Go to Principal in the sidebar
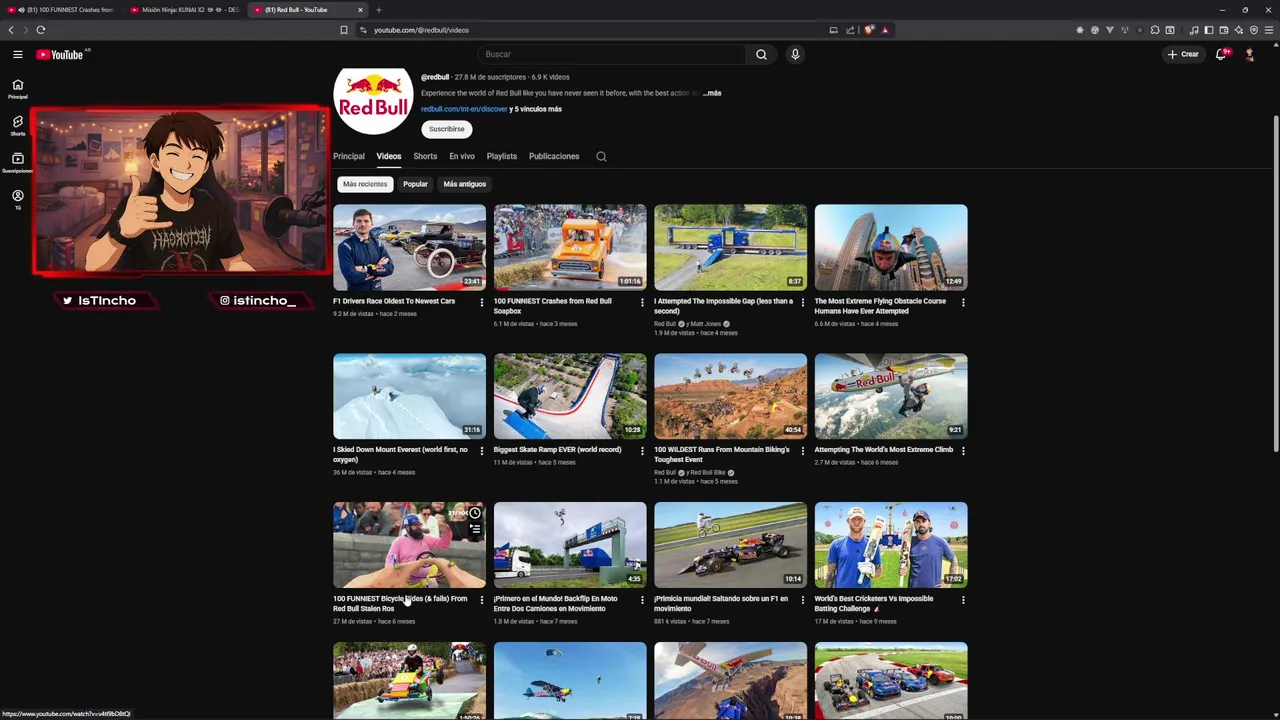The height and width of the screenshot is (720, 1280). point(17,89)
